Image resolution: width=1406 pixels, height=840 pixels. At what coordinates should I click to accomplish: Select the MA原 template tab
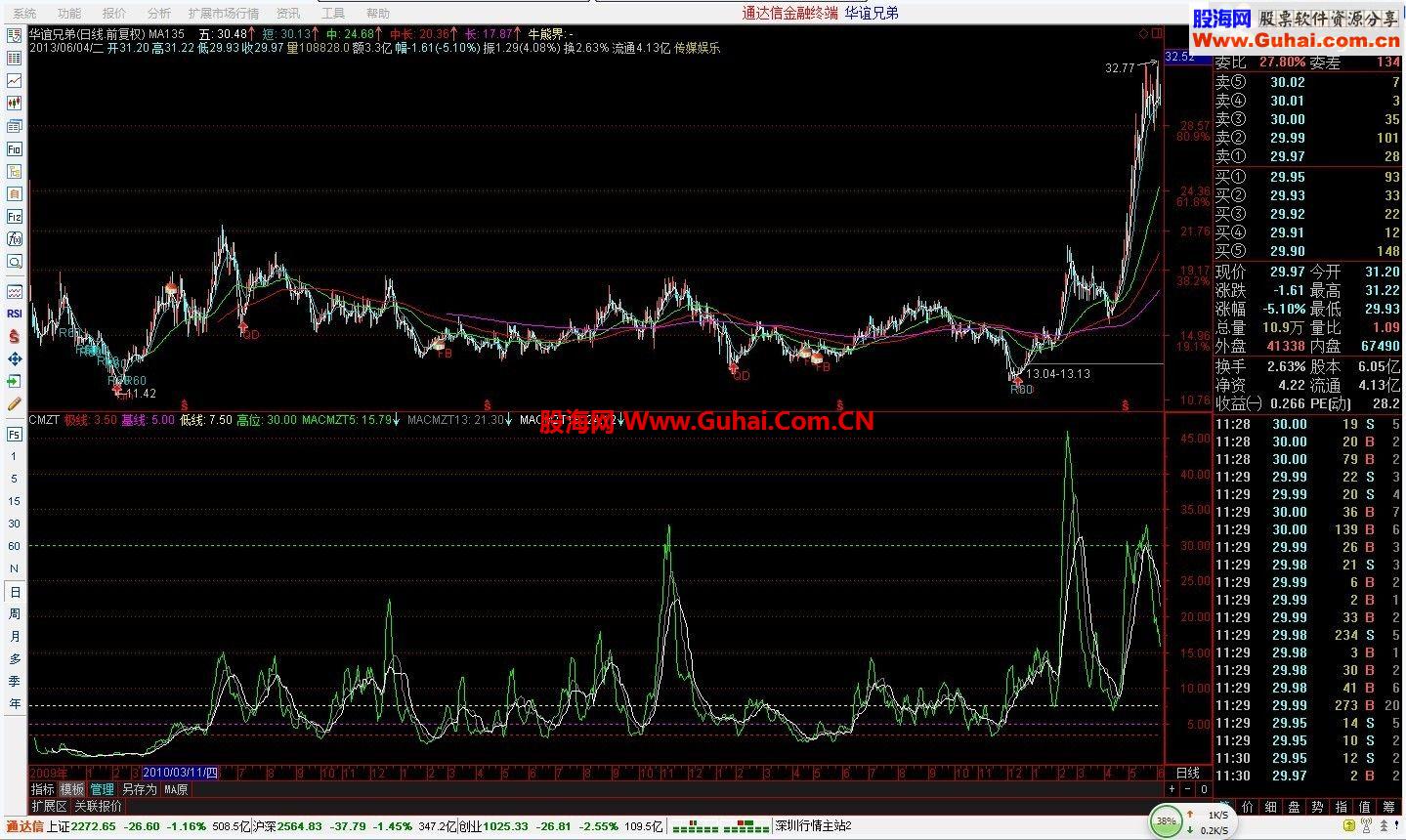(176, 789)
